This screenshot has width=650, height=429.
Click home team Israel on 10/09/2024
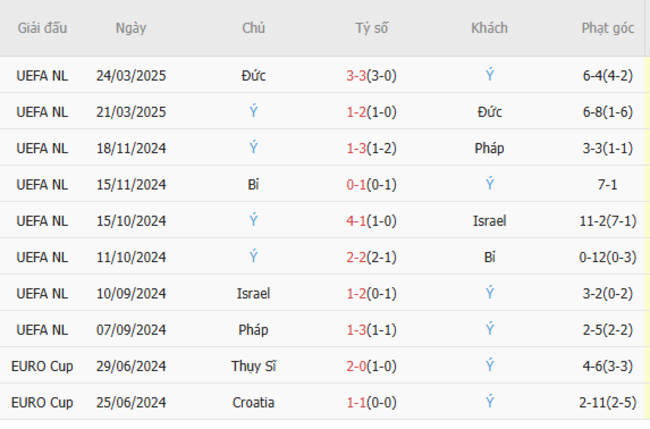pos(254,294)
